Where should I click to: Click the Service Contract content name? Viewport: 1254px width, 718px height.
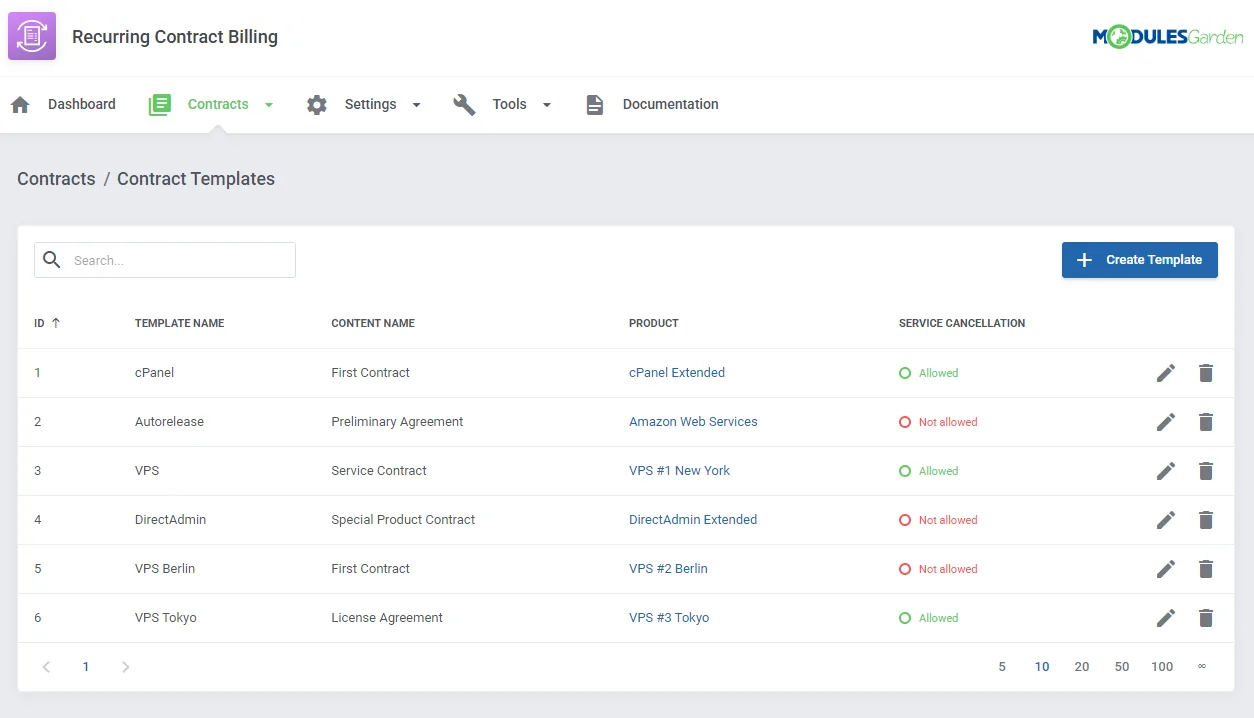click(379, 471)
